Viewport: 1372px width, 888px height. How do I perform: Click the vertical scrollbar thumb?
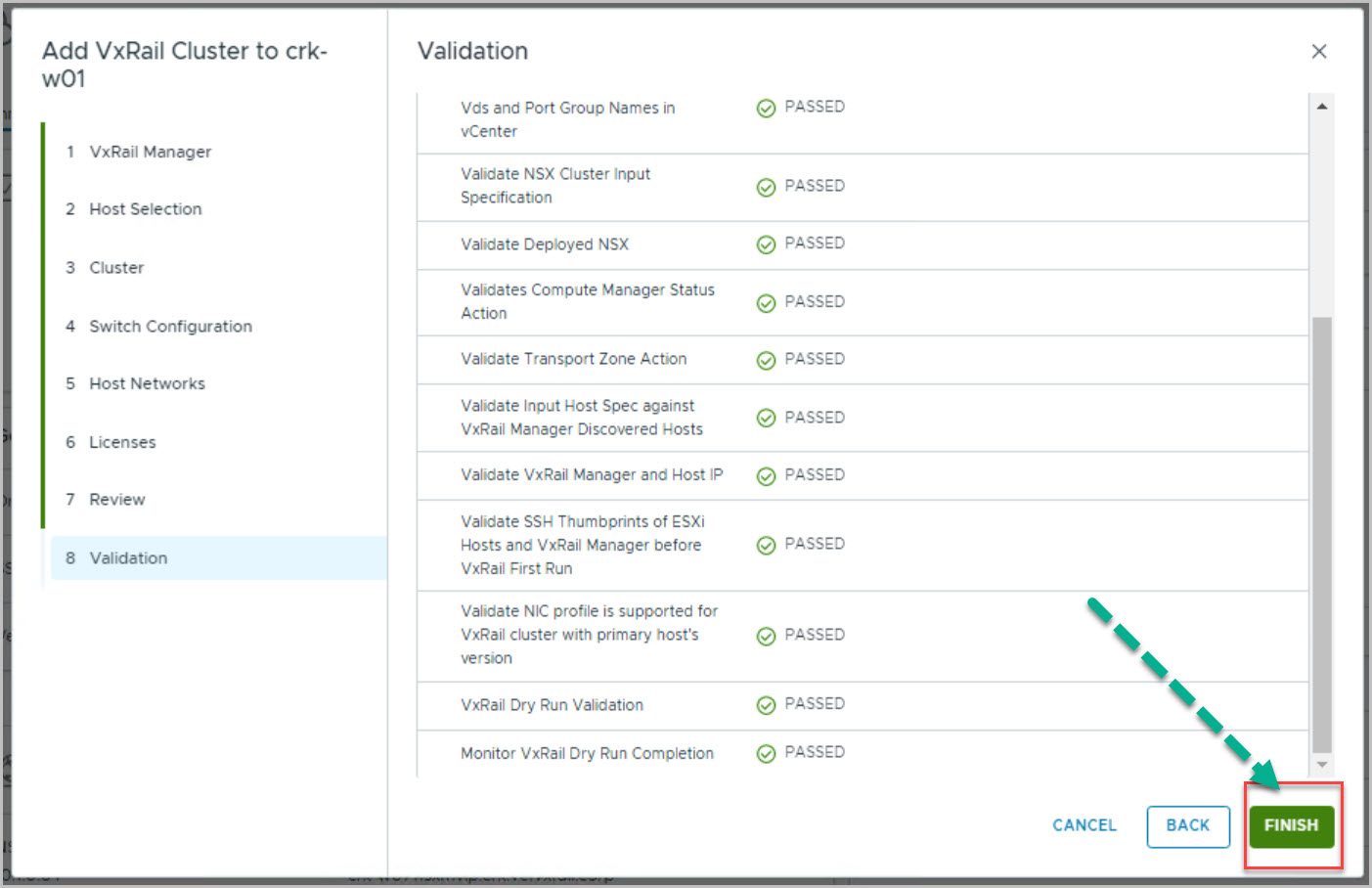pos(1321,533)
